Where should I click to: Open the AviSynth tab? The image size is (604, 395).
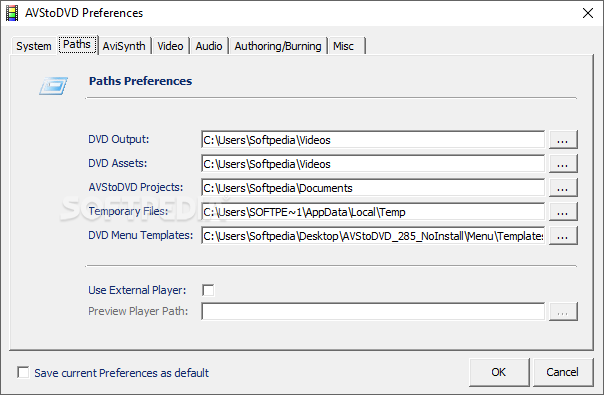[x=124, y=46]
